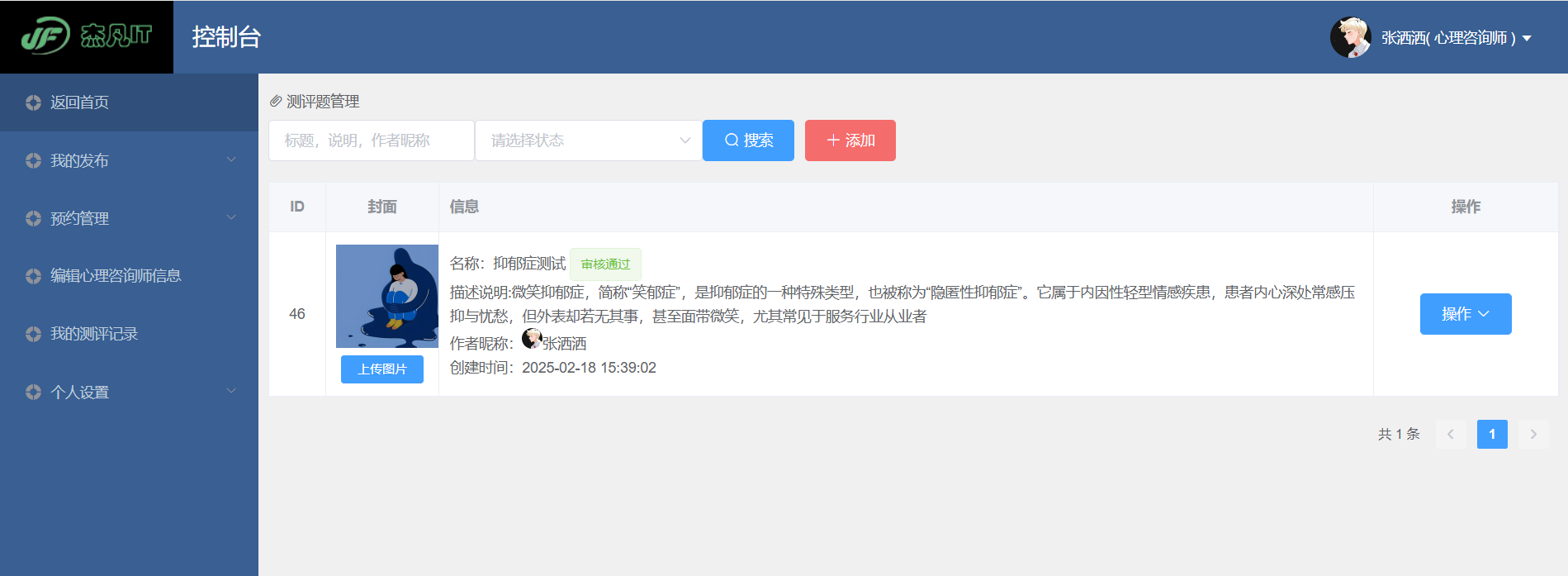Open 我的测评记录 in the sidebar
The width and height of the screenshot is (1568, 576).
(x=129, y=334)
